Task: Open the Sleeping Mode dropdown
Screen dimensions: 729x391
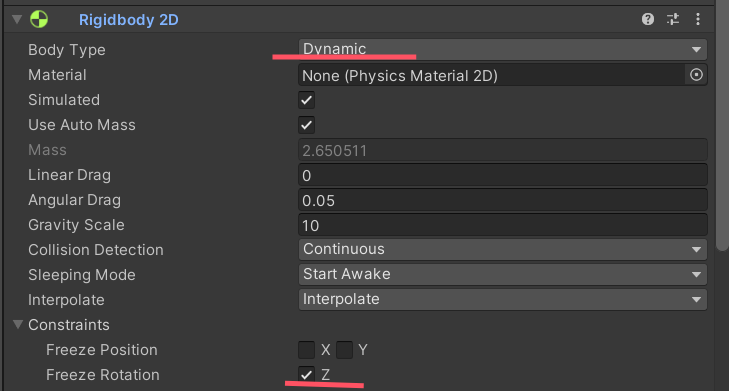Action: [x=503, y=274]
